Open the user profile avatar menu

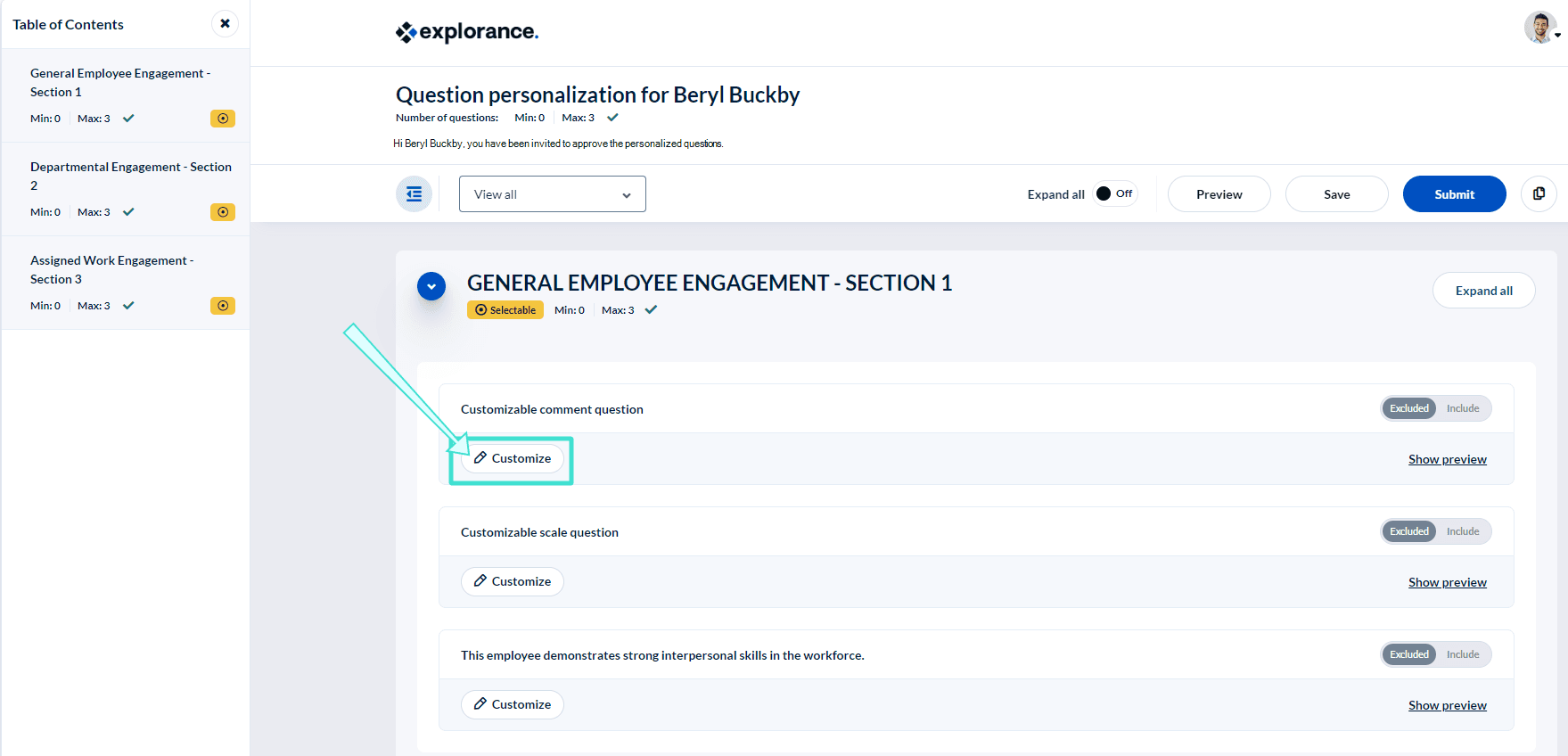coord(1540,29)
